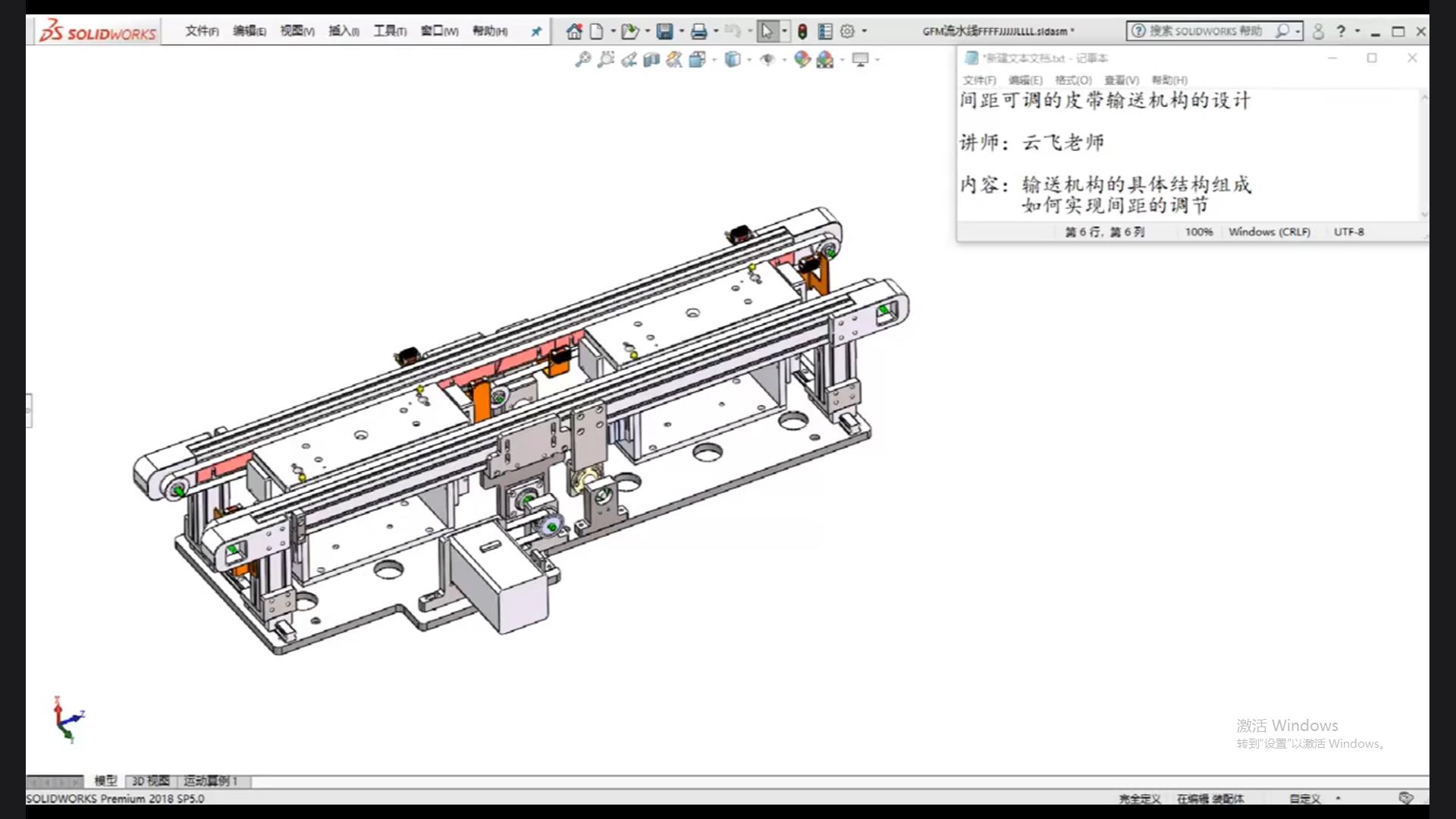Open Notepad's 文件(F) menu
Viewport: 1456px width, 819px height.
tap(979, 80)
